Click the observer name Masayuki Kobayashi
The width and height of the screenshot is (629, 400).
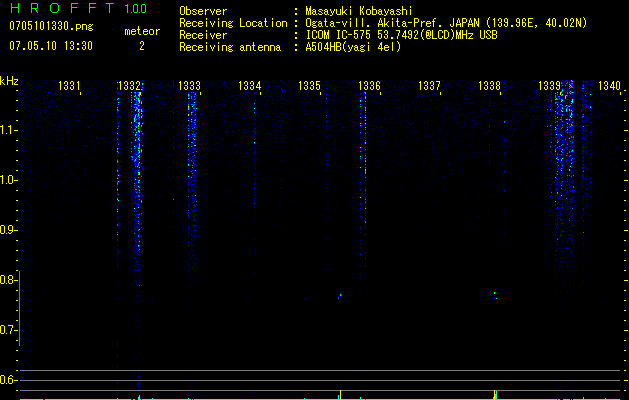click(359, 11)
